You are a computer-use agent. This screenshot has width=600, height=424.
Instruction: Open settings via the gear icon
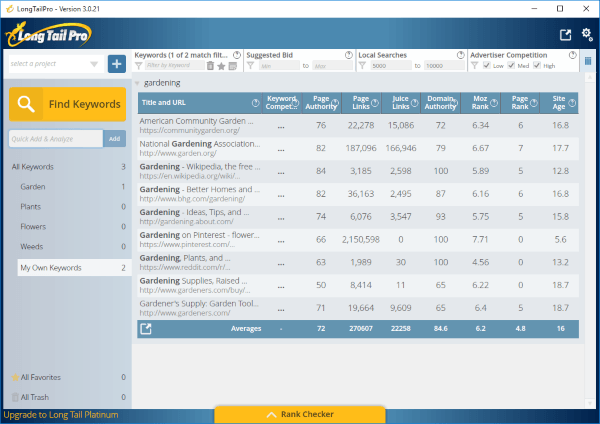click(x=587, y=34)
